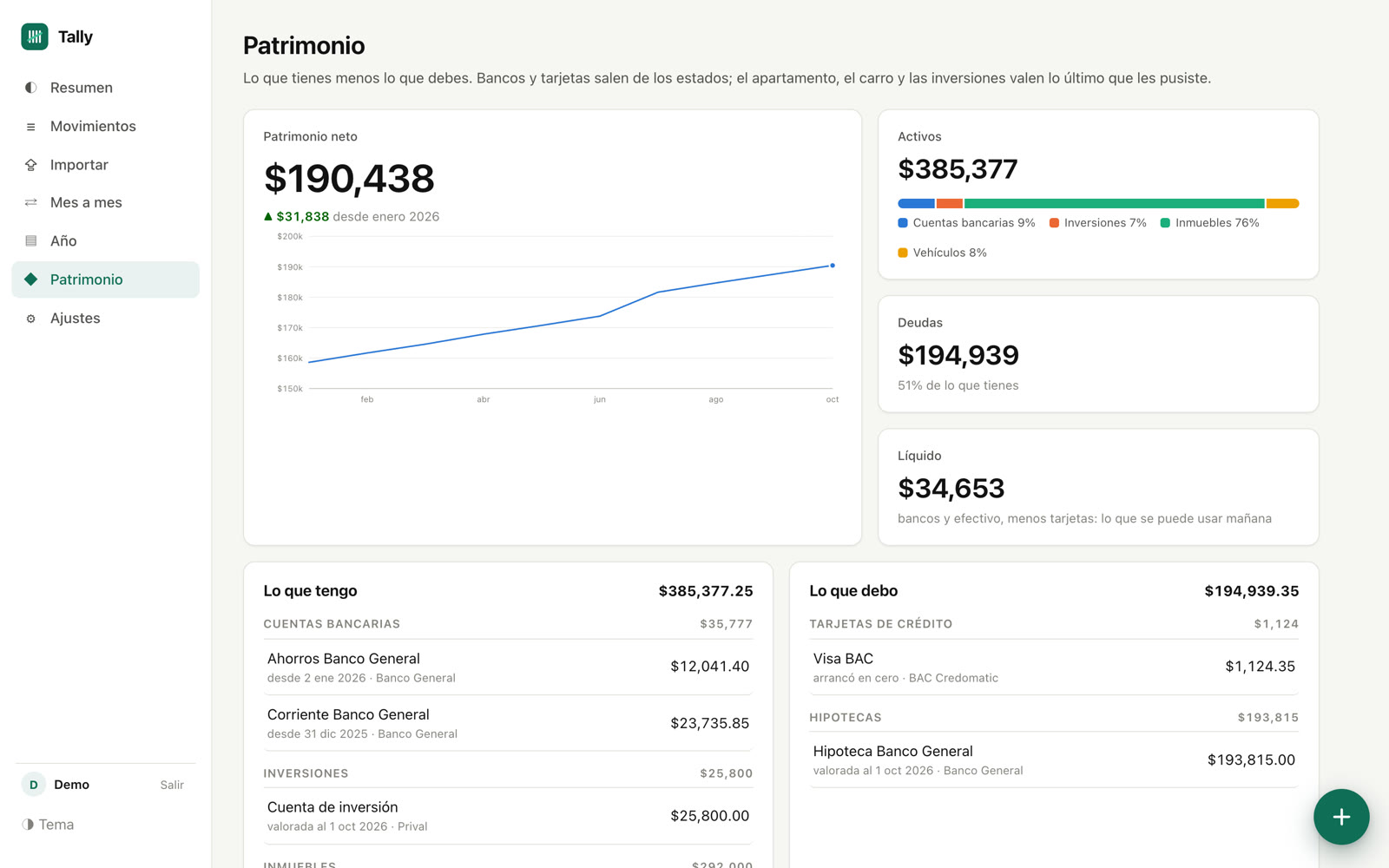Click the Líquido $34,653 amount
Viewport: 1389px width, 868px height.
pos(951,489)
